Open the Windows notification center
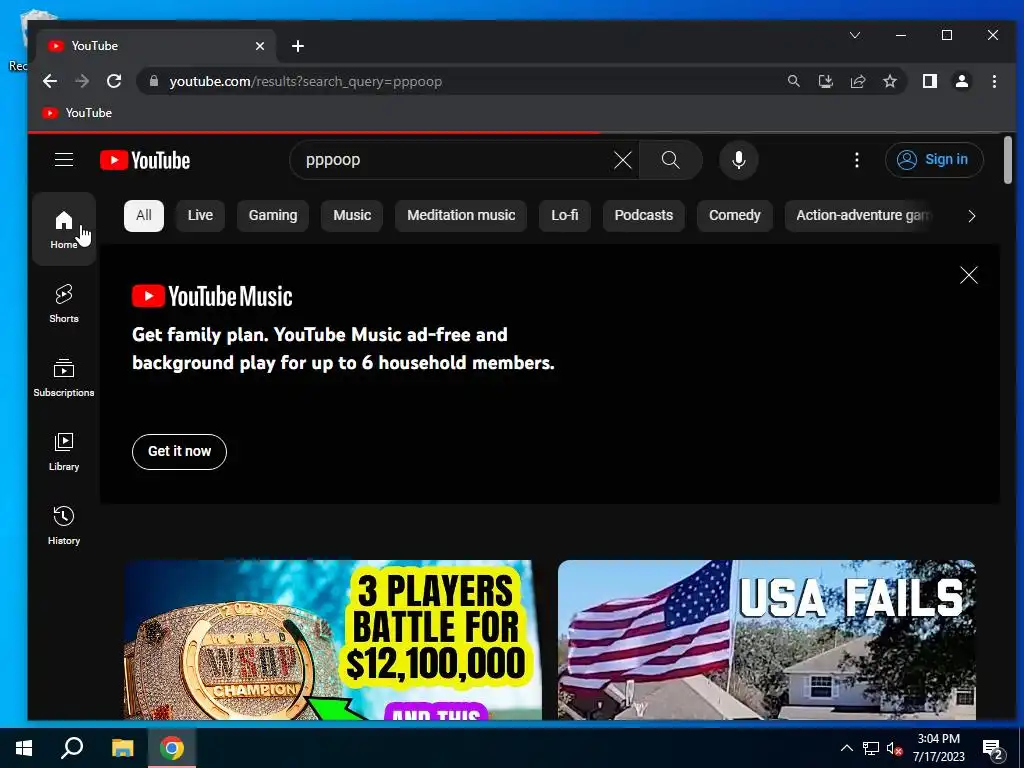The image size is (1024, 768). coord(993,749)
